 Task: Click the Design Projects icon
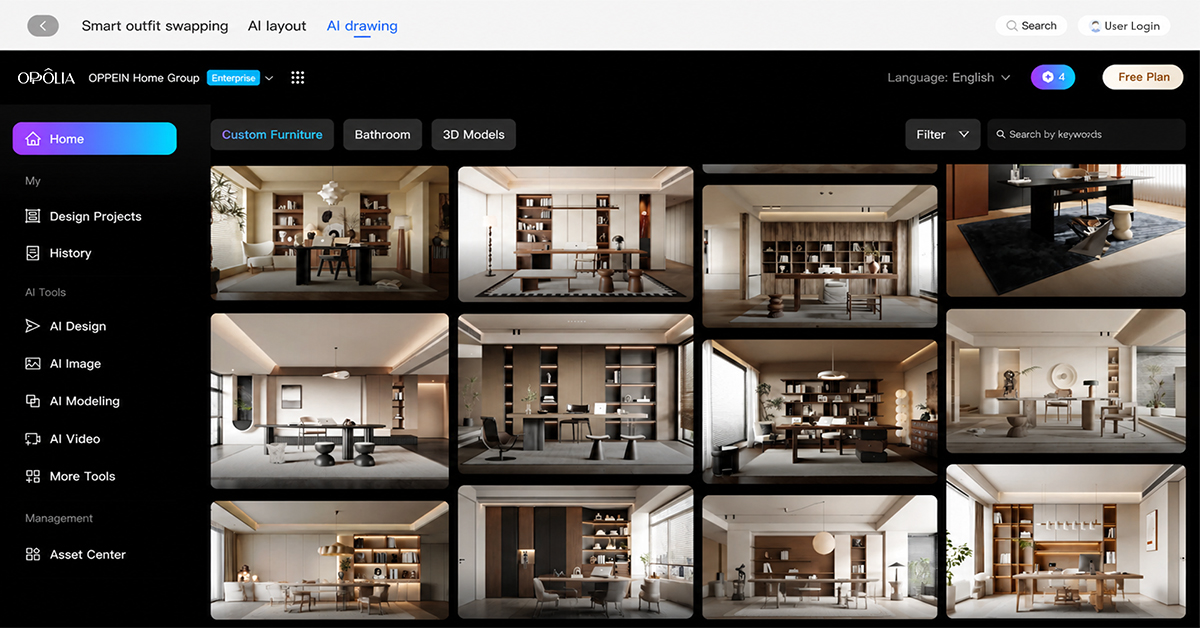coord(33,216)
